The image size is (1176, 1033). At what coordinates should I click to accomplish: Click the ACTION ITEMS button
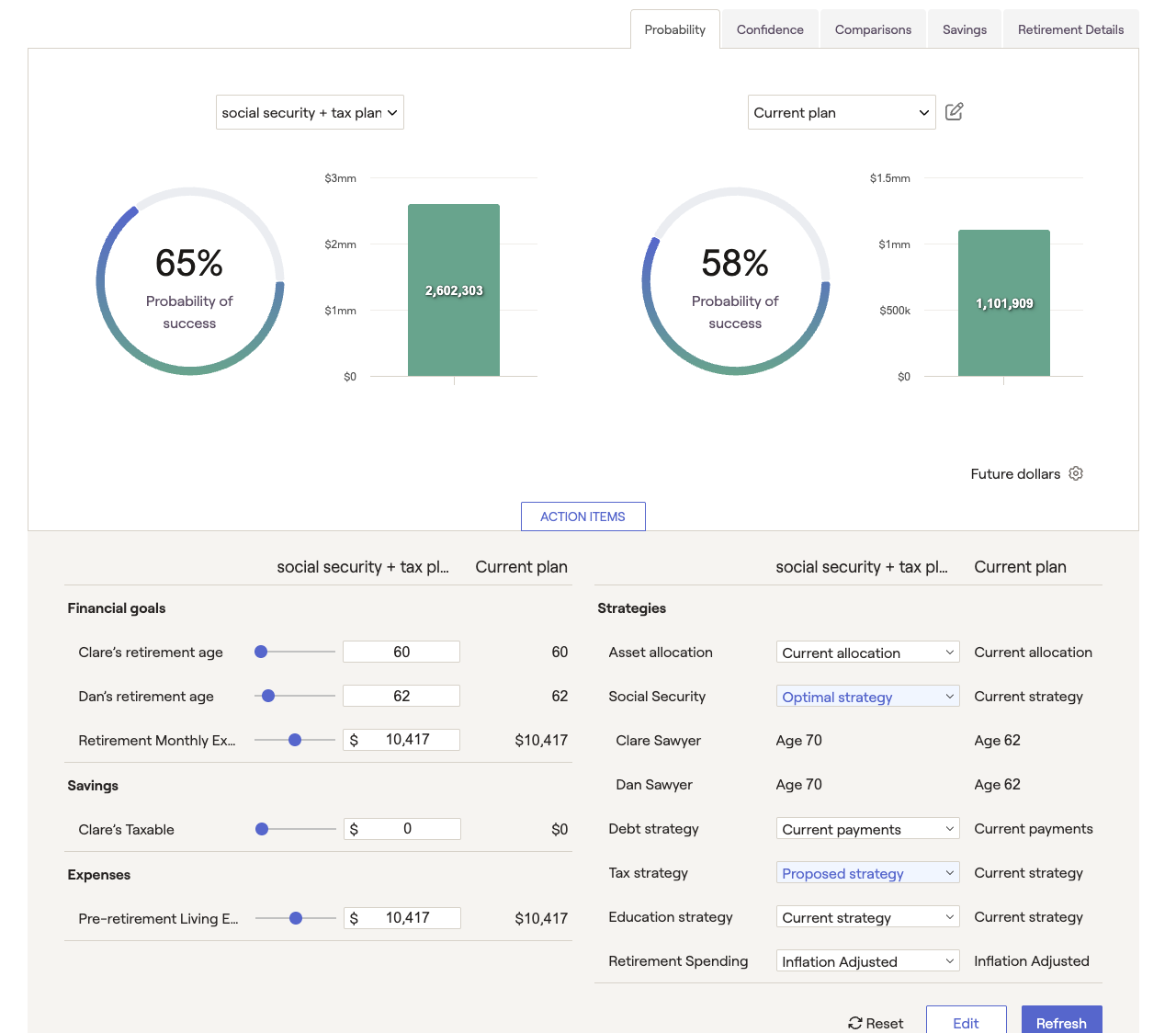click(x=582, y=516)
